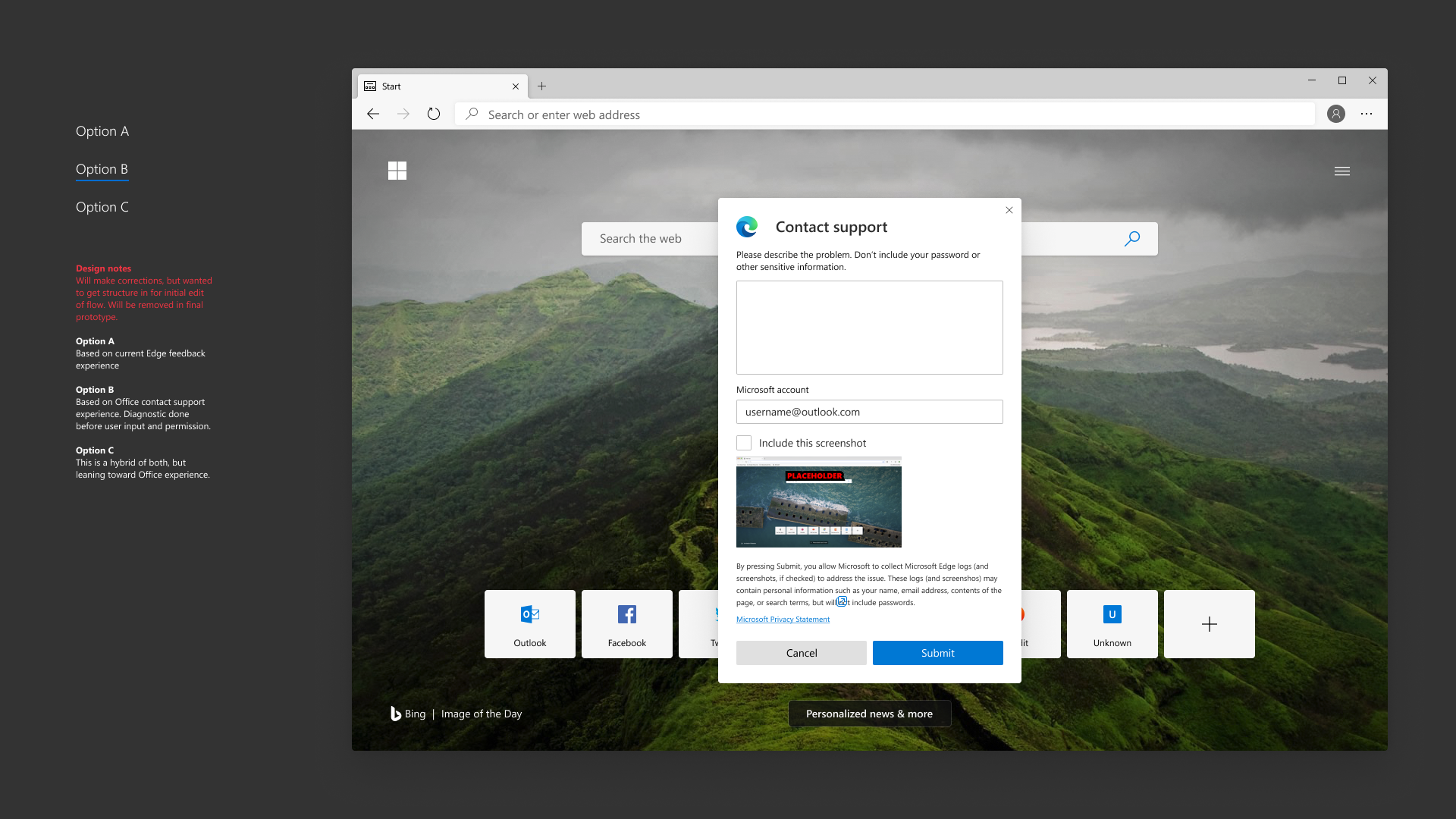
Task: Switch to Option C prototype
Action: pos(102,207)
